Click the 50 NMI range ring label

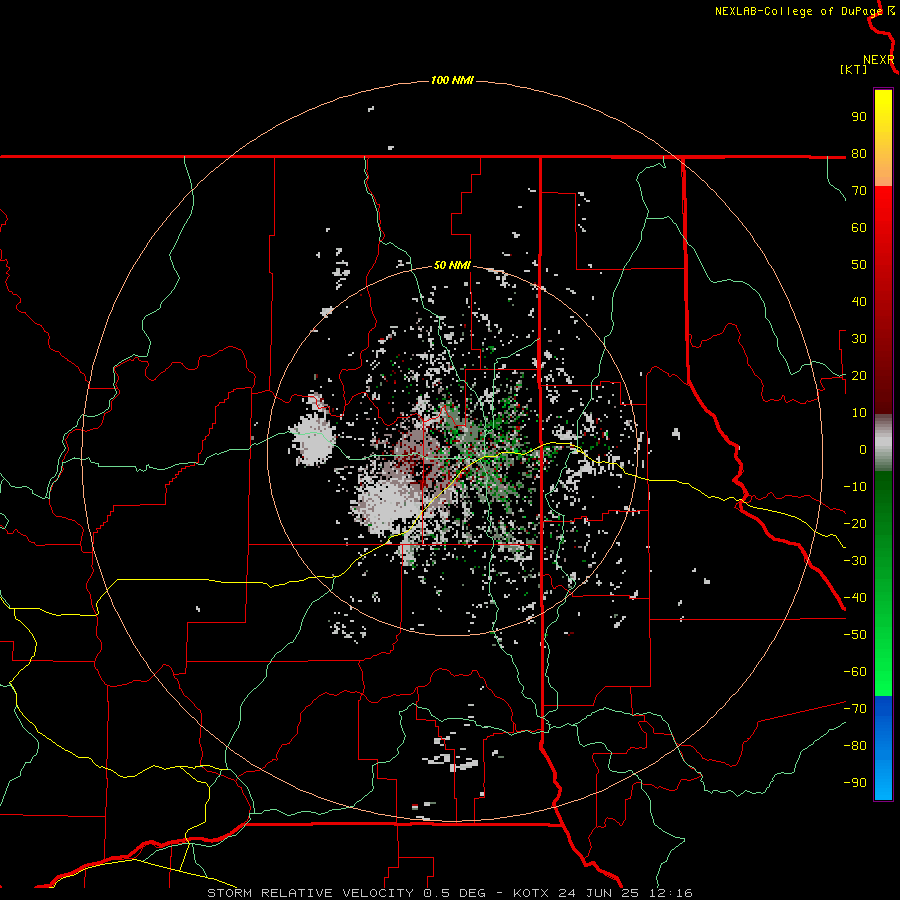coord(452,265)
